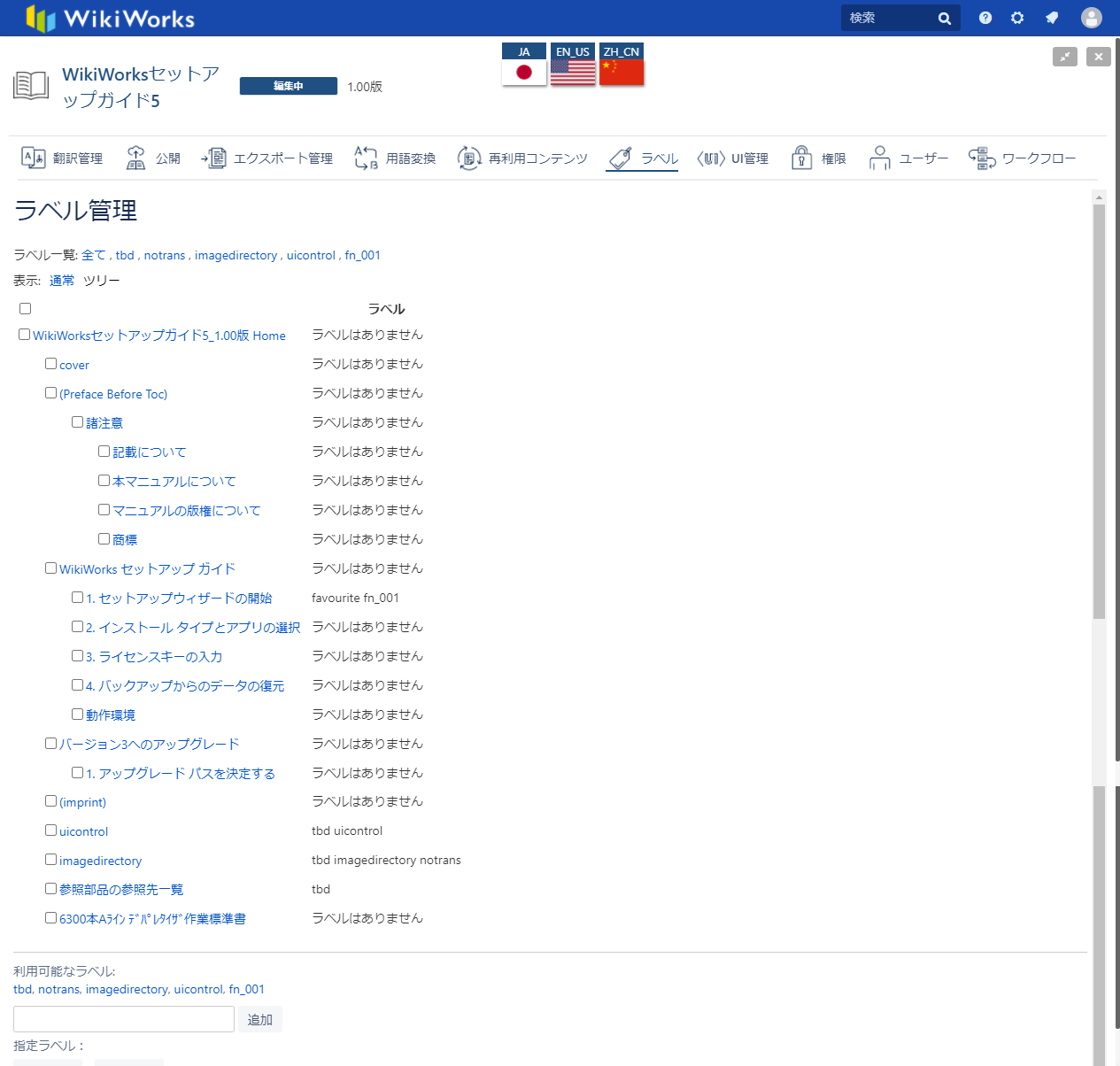Viewport: 1120px width, 1066px height.
Task: Select the ZH_CN Chinese flag
Action: pos(622,64)
